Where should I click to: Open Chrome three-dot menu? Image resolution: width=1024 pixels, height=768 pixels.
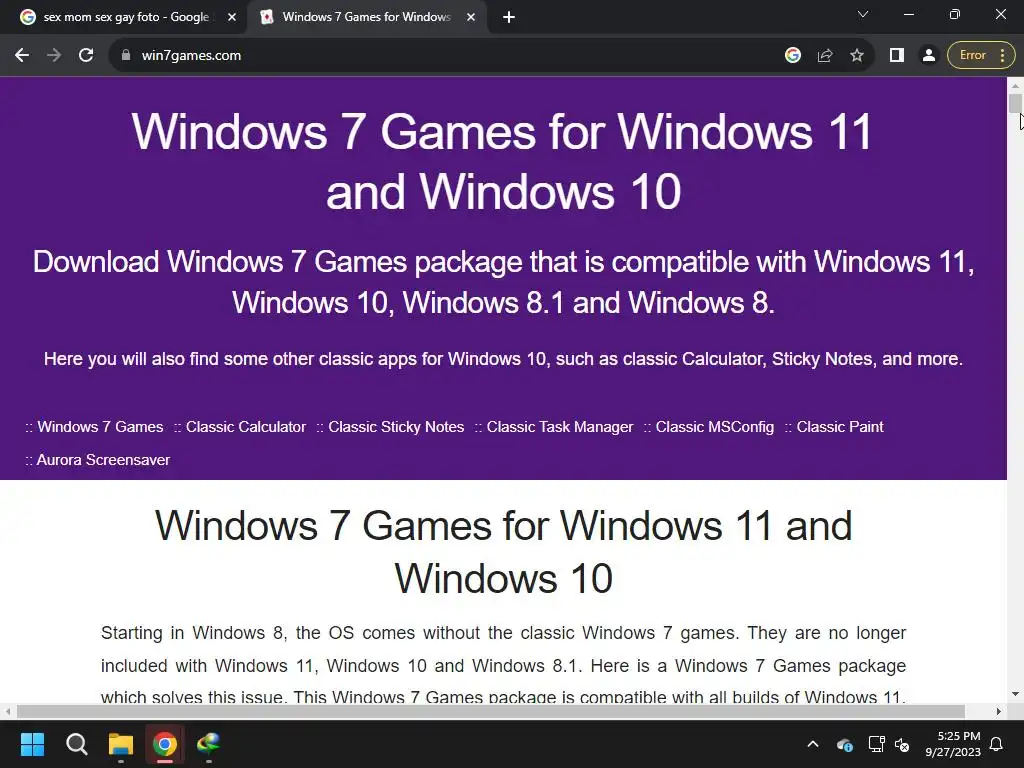tap(1003, 56)
